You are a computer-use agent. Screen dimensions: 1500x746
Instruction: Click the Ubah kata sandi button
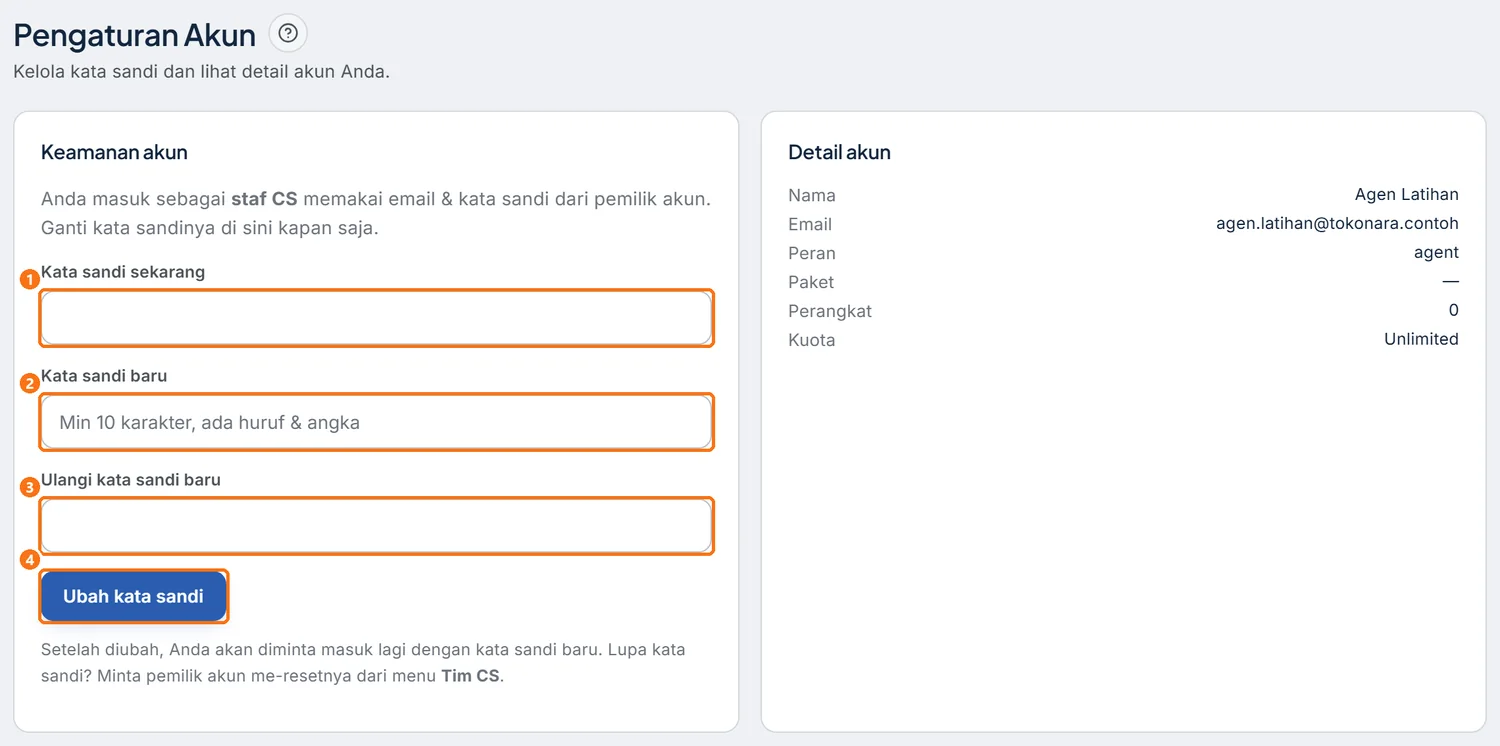click(x=133, y=596)
